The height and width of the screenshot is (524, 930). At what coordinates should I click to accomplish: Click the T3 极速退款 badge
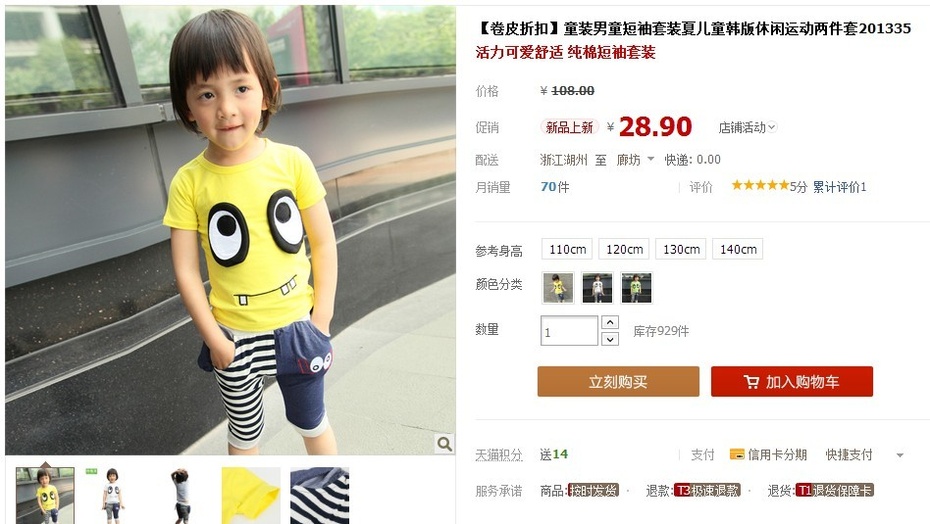point(707,491)
